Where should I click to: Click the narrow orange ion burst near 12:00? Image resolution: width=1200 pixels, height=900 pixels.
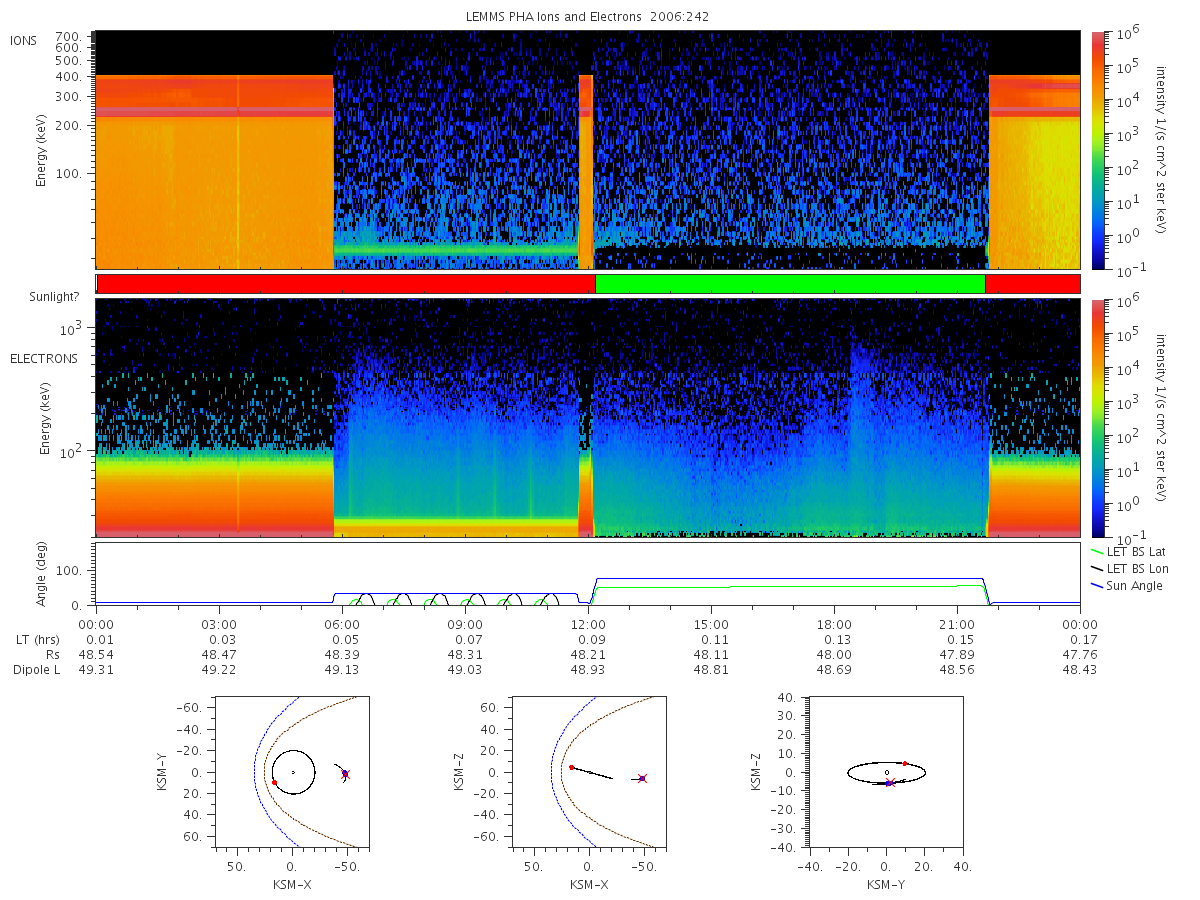(x=586, y=170)
